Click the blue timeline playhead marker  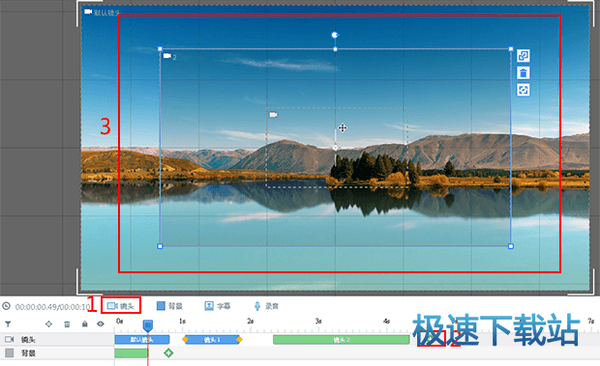point(148,326)
